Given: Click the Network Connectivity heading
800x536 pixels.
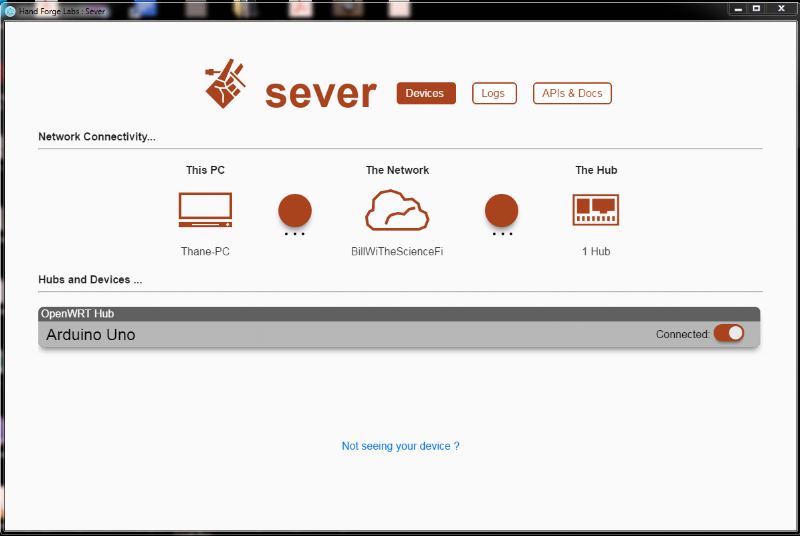Looking at the screenshot, I should (x=97, y=137).
